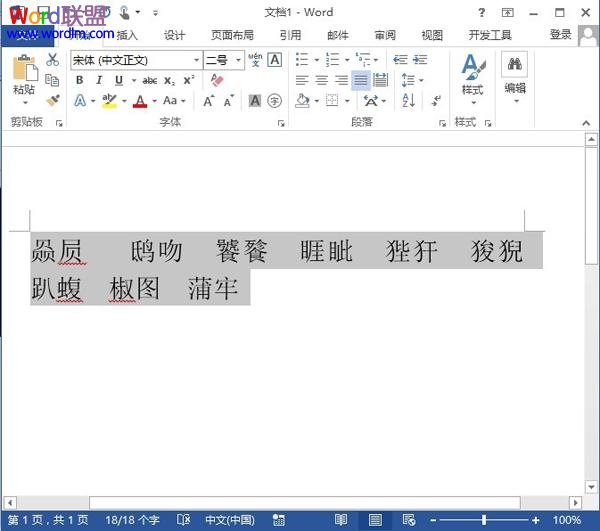Click the Find binoculars icon in 编辑
Viewport: 600px width, 531px height.
point(514,64)
